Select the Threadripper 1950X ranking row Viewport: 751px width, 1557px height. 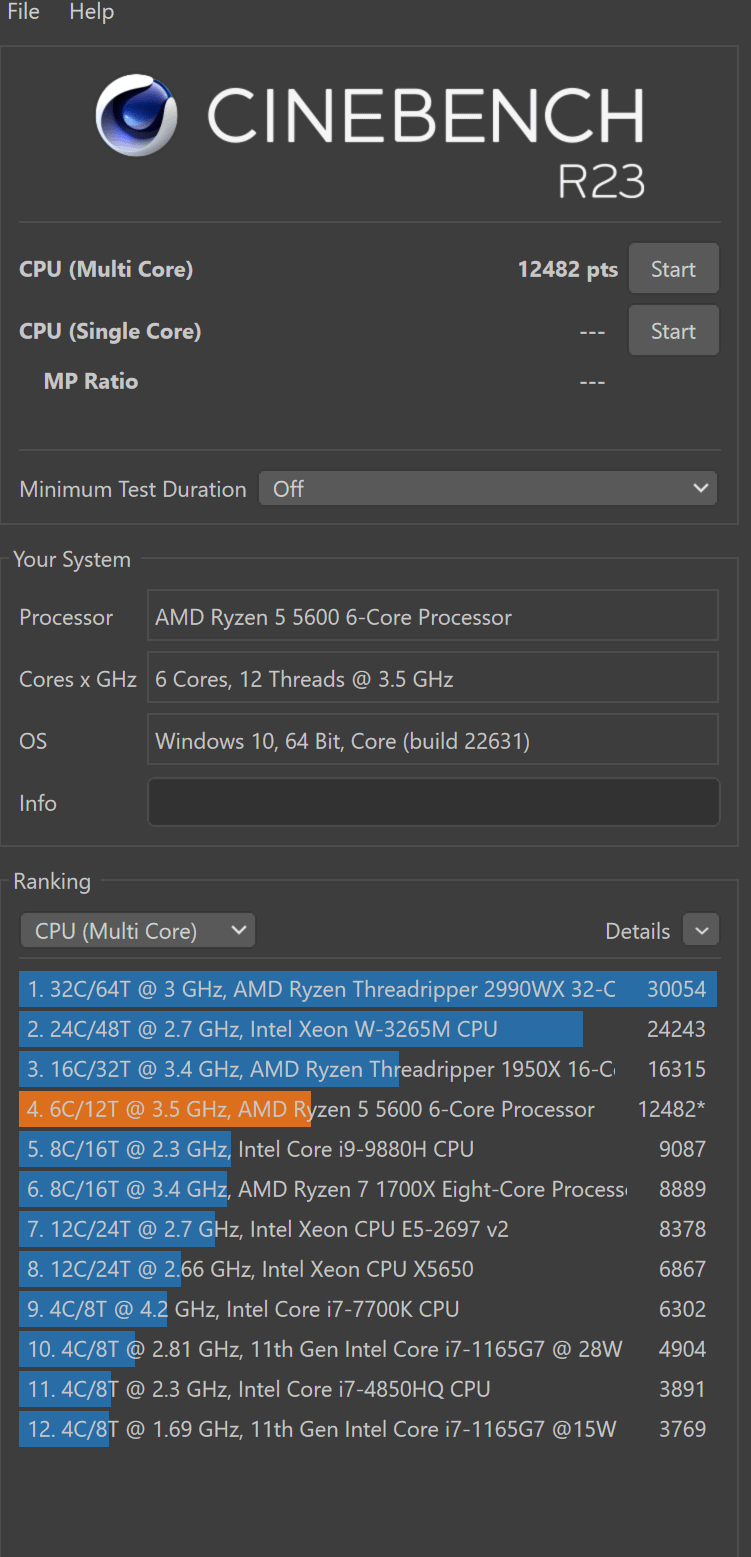pyautogui.click(x=368, y=1069)
